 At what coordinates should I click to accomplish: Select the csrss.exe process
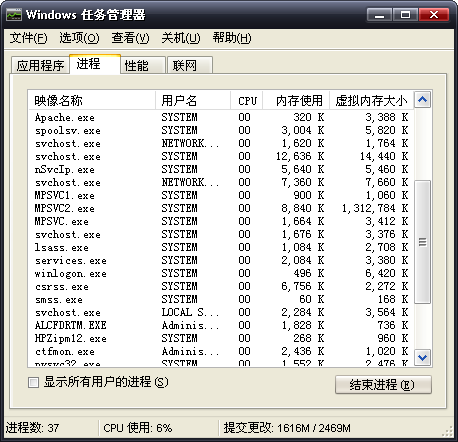coord(221,286)
